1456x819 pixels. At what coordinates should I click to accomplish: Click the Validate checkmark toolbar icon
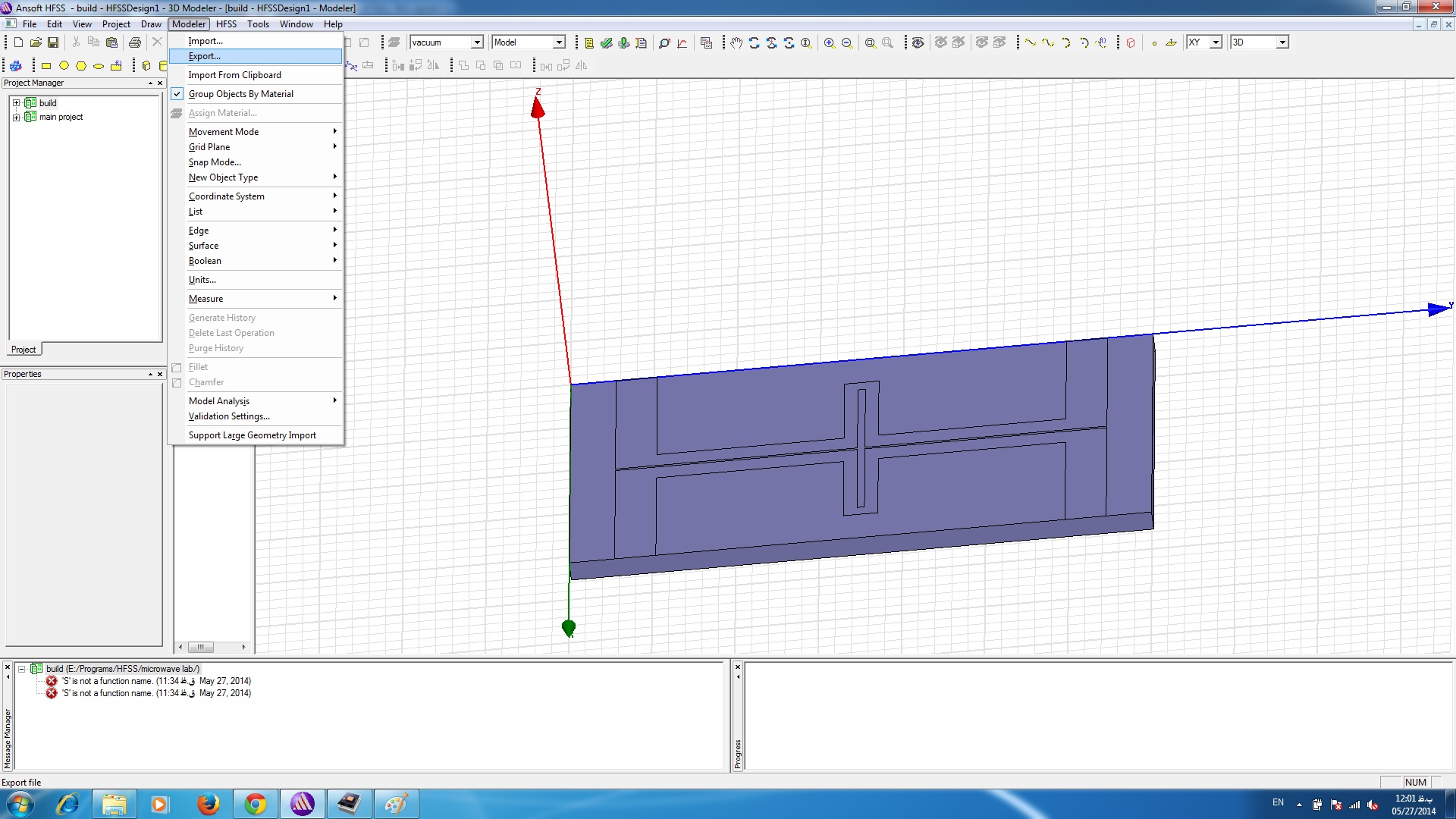point(606,43)
